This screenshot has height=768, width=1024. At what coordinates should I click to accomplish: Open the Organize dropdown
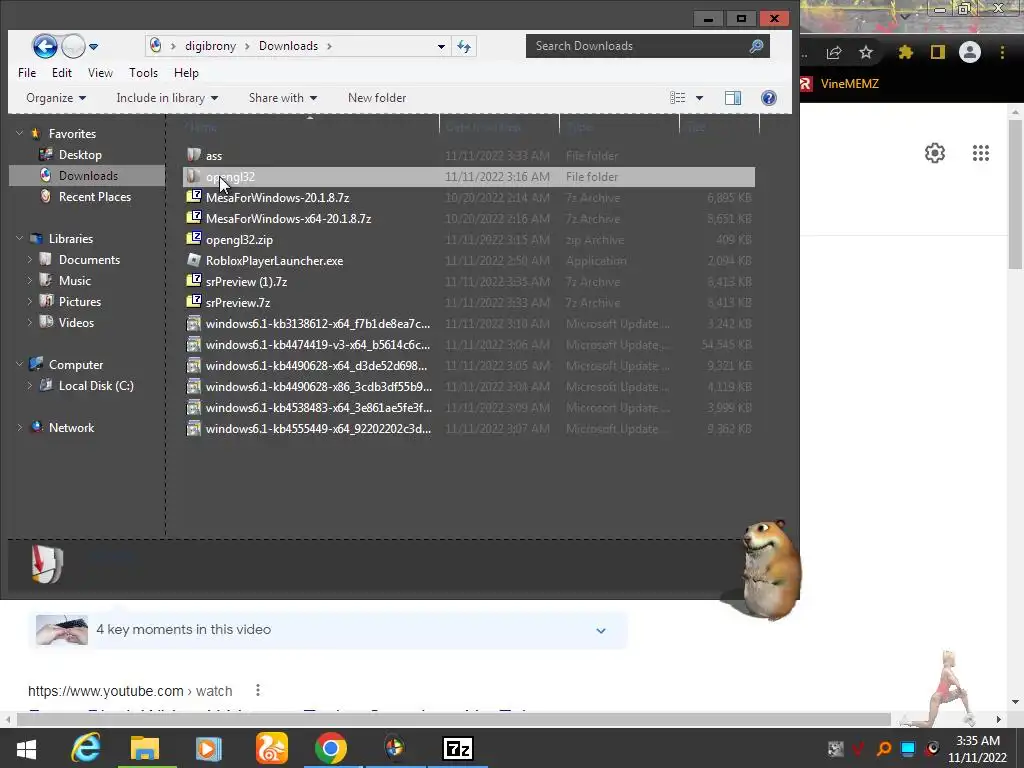pos(56,98)
